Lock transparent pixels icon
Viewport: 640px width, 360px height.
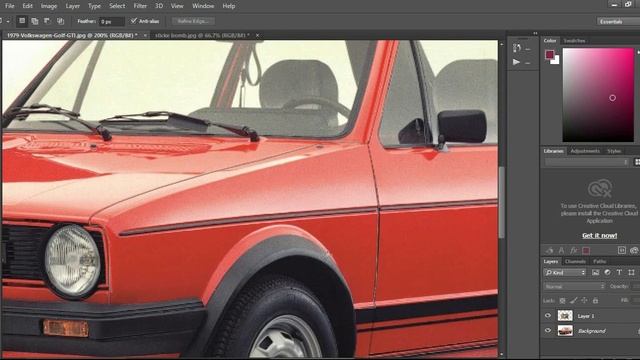(562, 300)
